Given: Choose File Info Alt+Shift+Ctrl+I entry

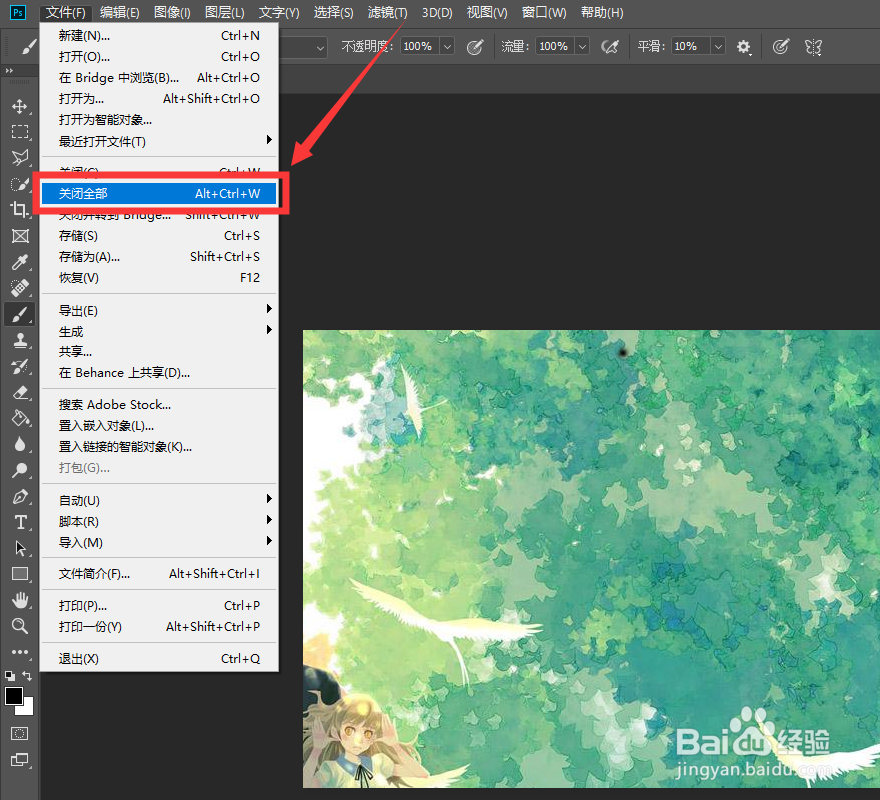Looking at the screenshot, I should 159,574.
